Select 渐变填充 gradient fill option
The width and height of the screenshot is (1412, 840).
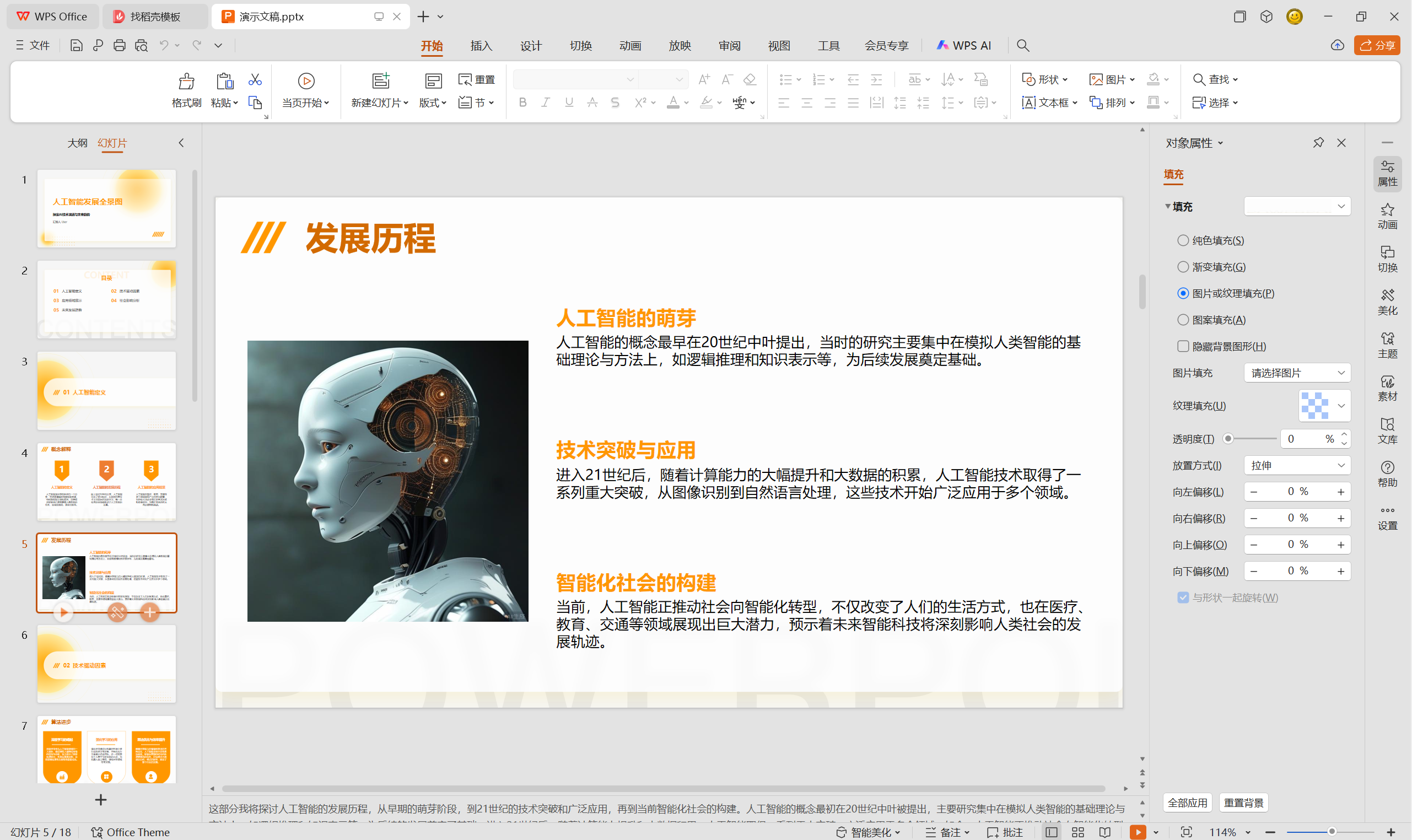coord(1183,267)
